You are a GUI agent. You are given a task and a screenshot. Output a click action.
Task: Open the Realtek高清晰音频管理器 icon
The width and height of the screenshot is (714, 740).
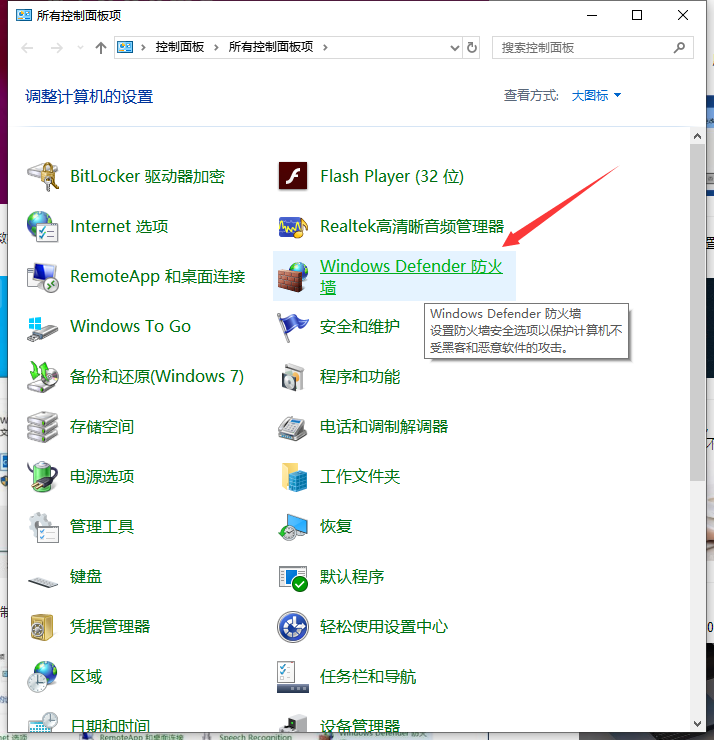[x=292, y=227]
